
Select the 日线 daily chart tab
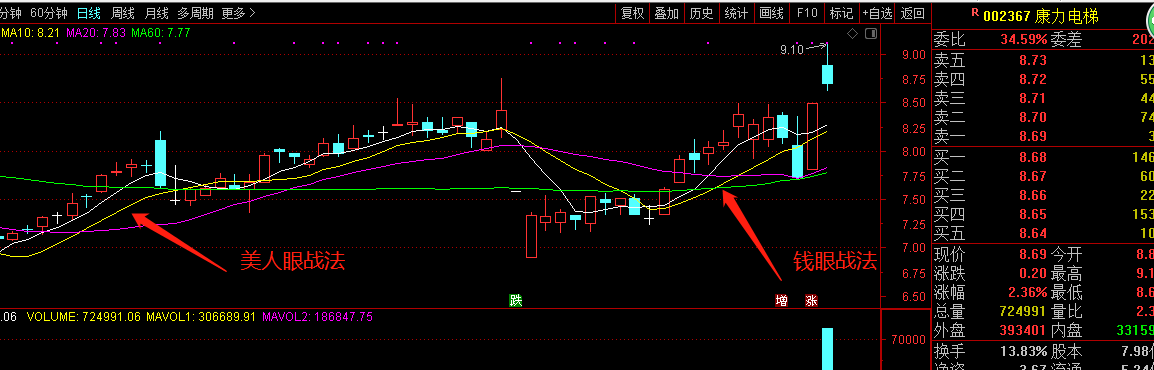88,13
